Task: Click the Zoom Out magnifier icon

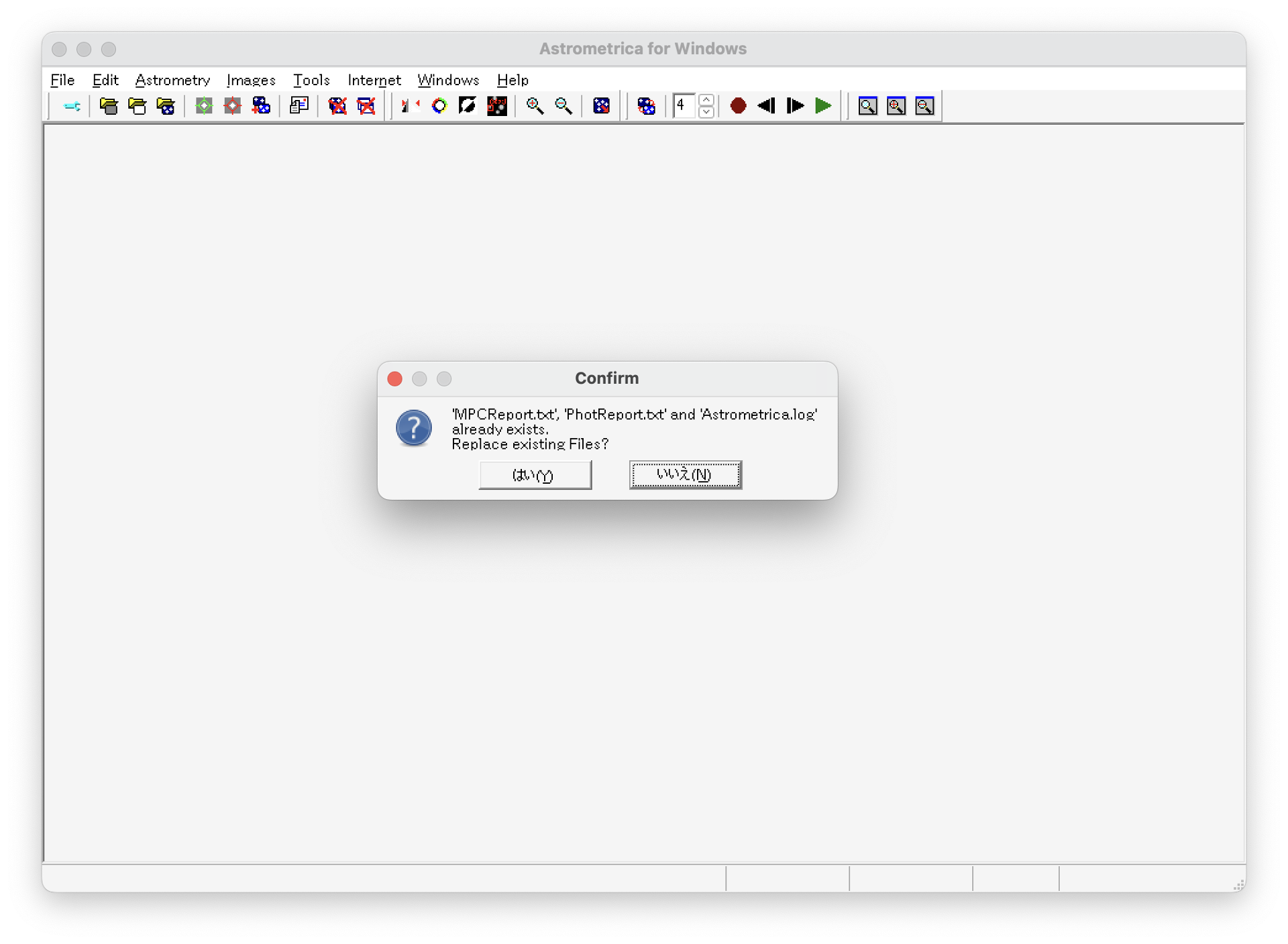Action: pos(563,106)
